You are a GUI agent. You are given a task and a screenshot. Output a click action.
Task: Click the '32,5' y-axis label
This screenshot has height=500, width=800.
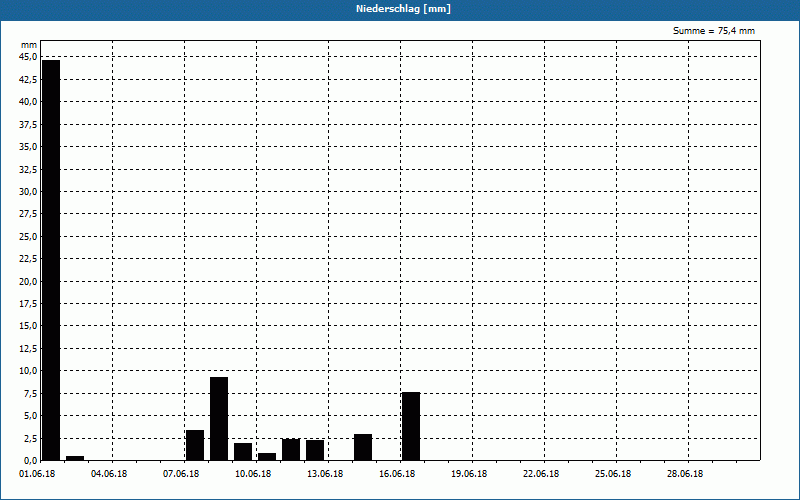28,169
